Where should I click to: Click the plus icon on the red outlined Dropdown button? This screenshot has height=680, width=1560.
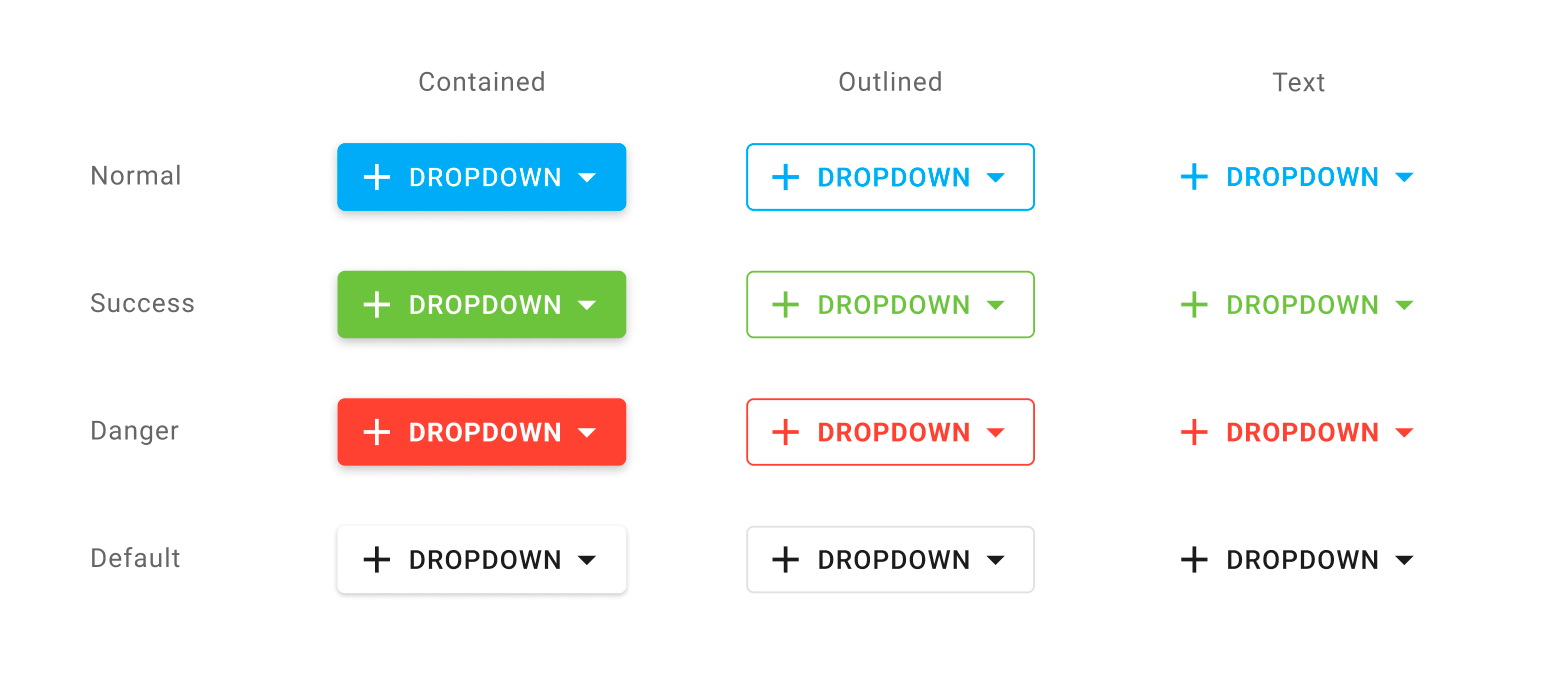point(785,432)
